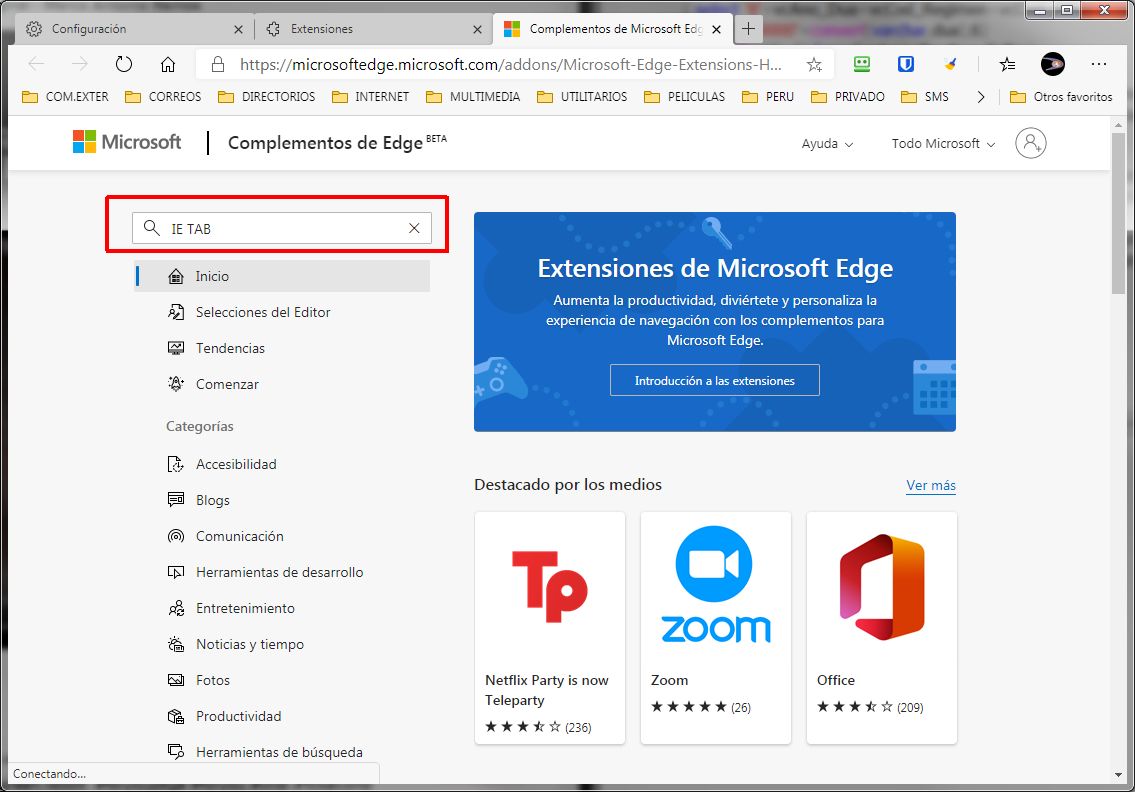
Task: Open the Comenzar section
Action: click(213, 384)
